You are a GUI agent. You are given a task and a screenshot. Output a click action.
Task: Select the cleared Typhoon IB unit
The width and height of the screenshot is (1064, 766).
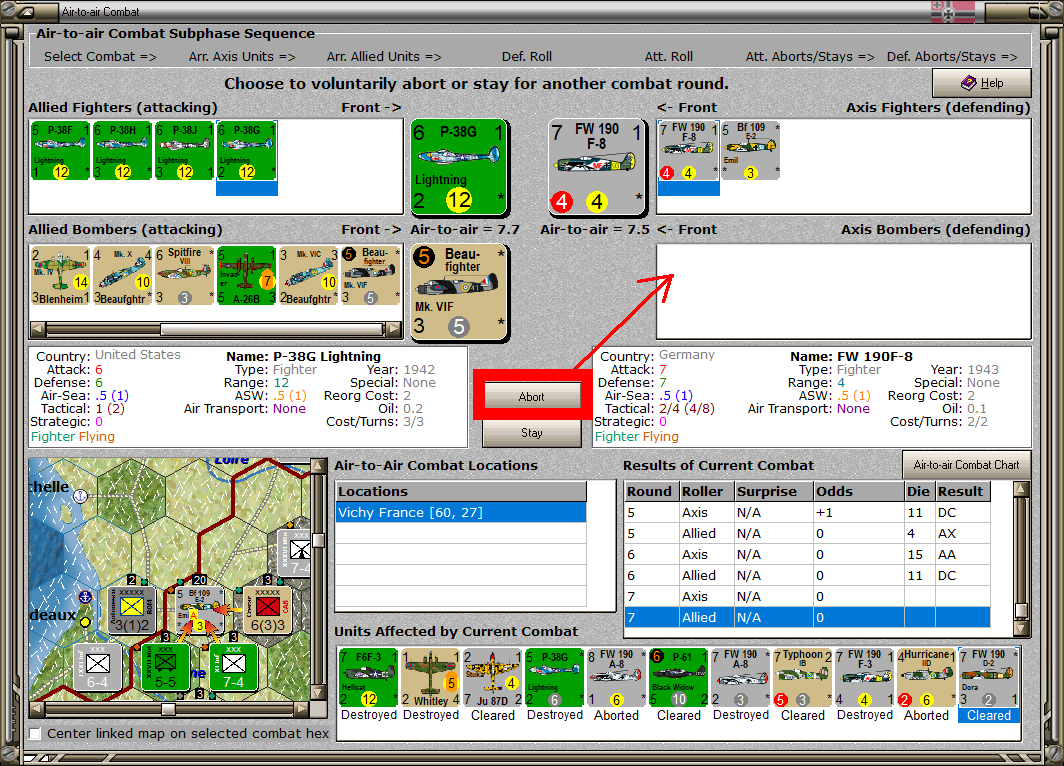[x=803, y=677]
